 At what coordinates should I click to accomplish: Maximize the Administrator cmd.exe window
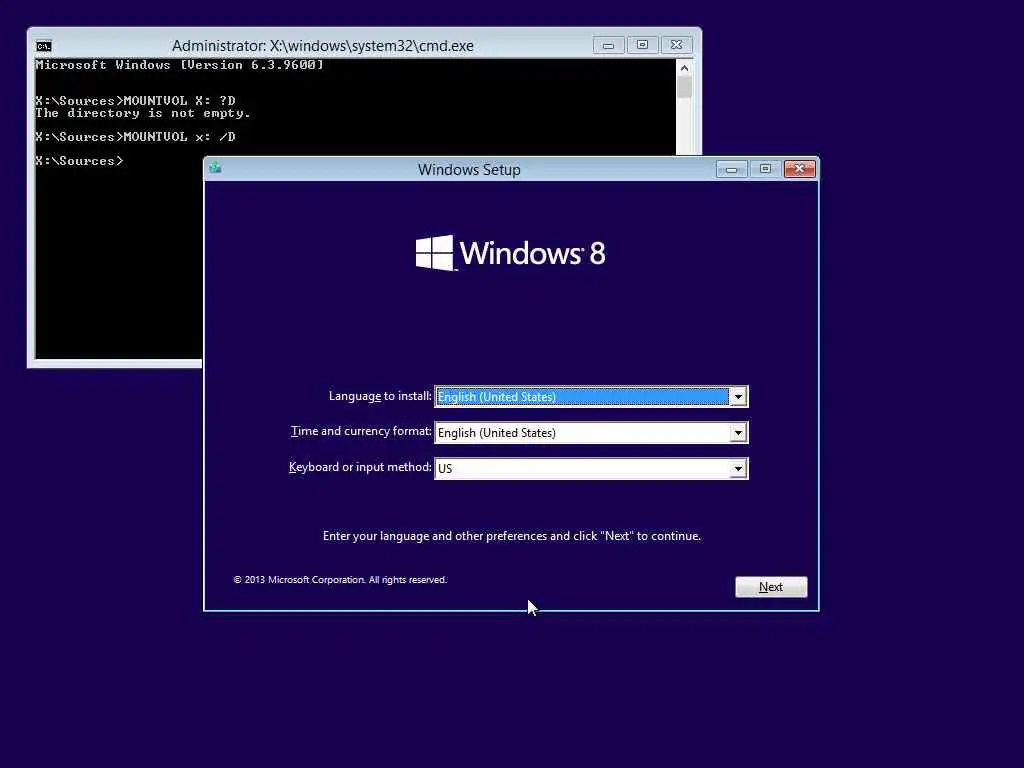point(643,45)
